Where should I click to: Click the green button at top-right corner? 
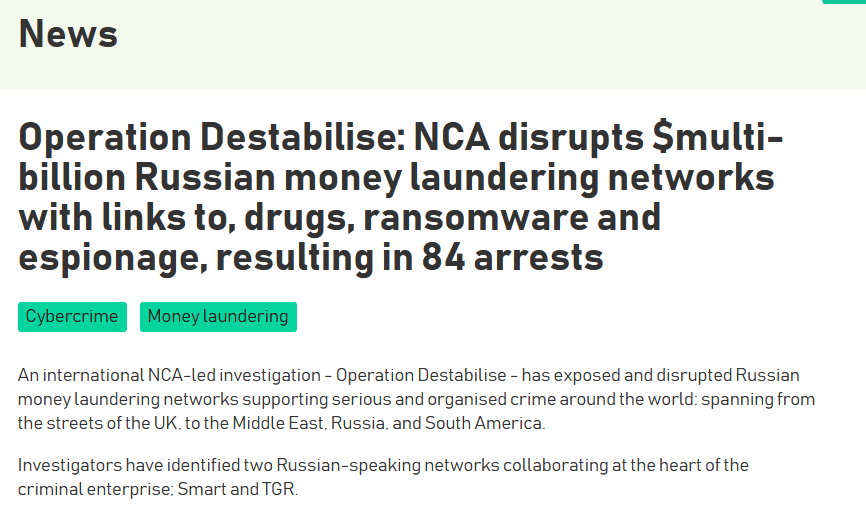coord(844,2)
